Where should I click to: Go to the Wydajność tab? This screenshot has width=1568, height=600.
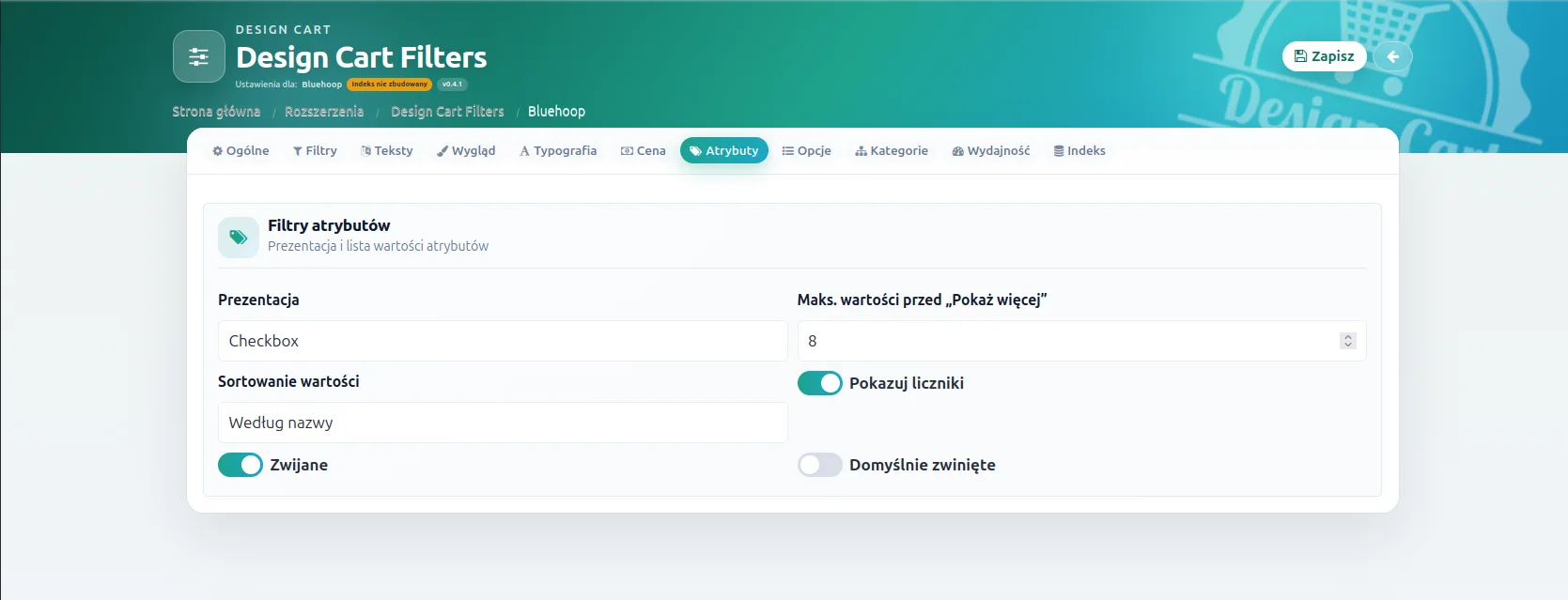[991, 150]
